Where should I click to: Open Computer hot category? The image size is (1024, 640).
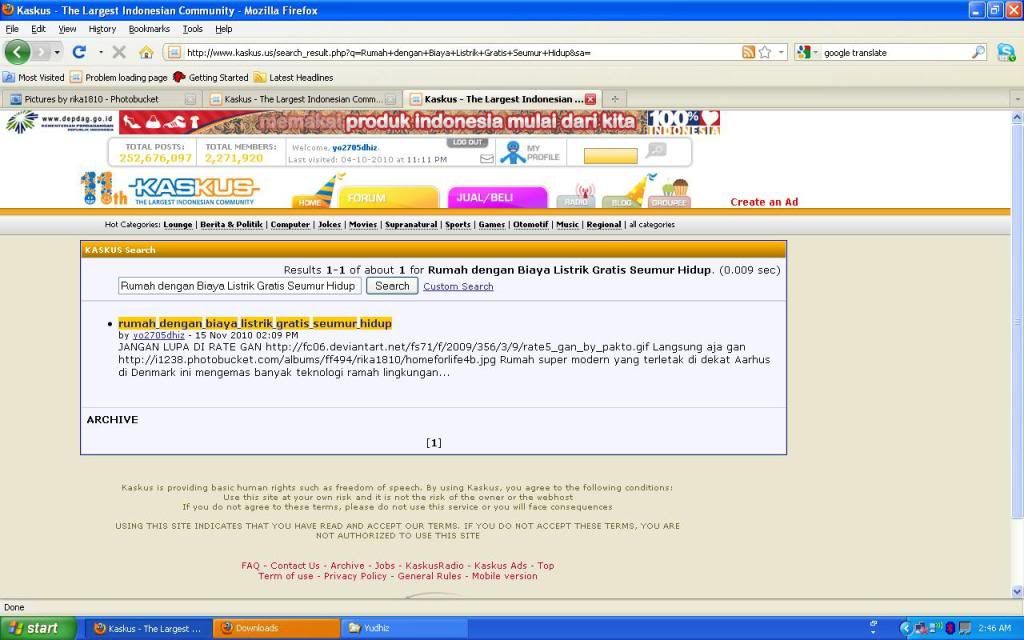(290, 224)
